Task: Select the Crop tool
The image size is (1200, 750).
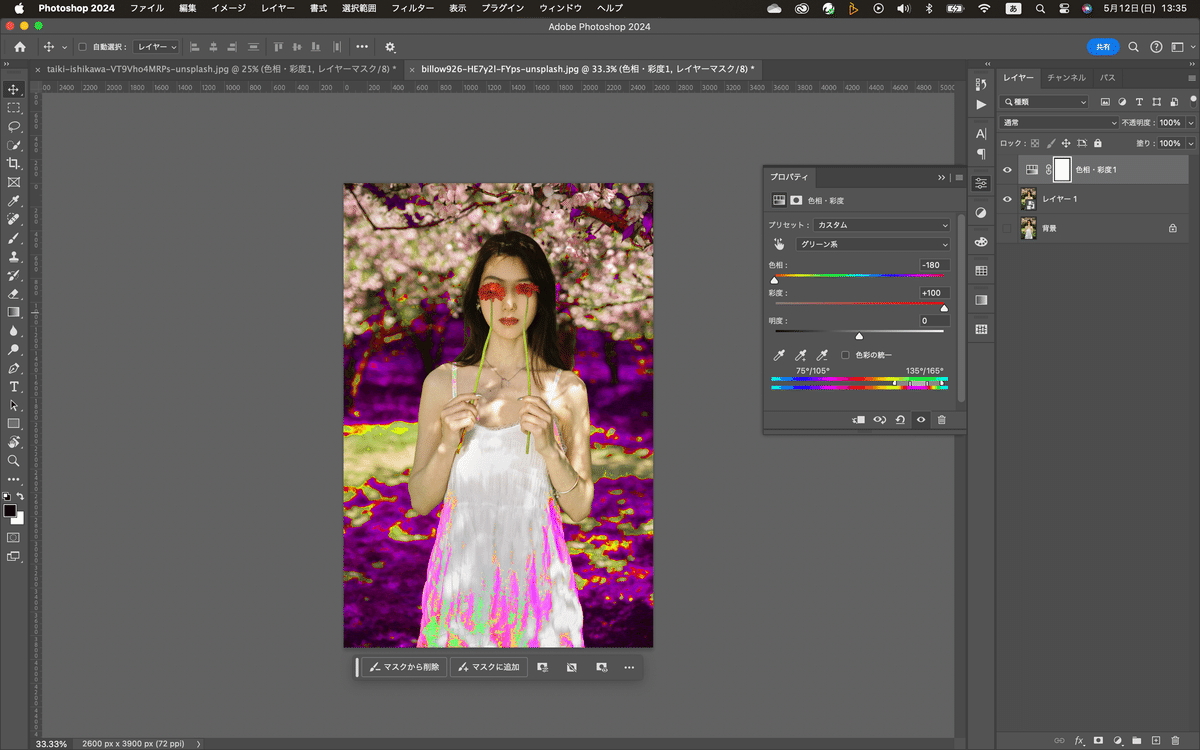Action: coord(14,164)
